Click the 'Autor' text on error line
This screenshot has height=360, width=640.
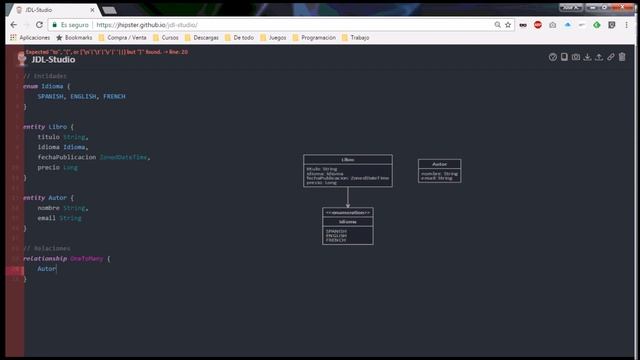tap(47, 269)
